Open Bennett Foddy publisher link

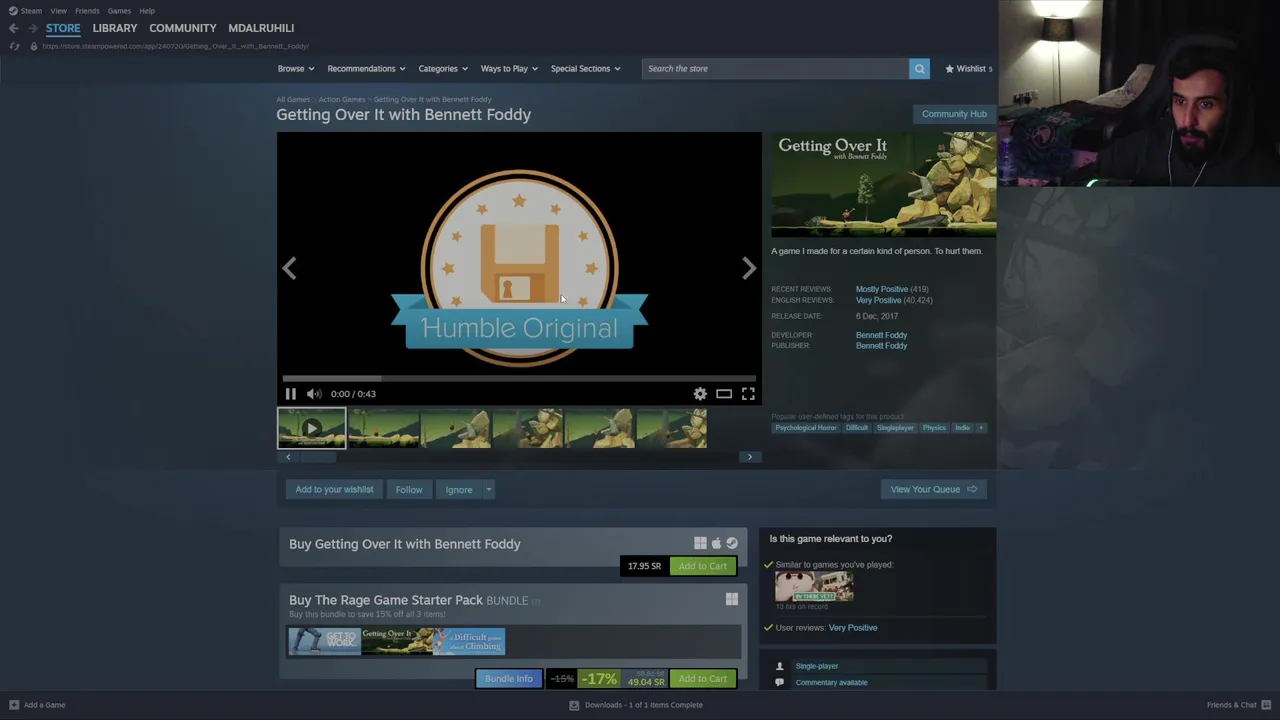click(881, 346)
